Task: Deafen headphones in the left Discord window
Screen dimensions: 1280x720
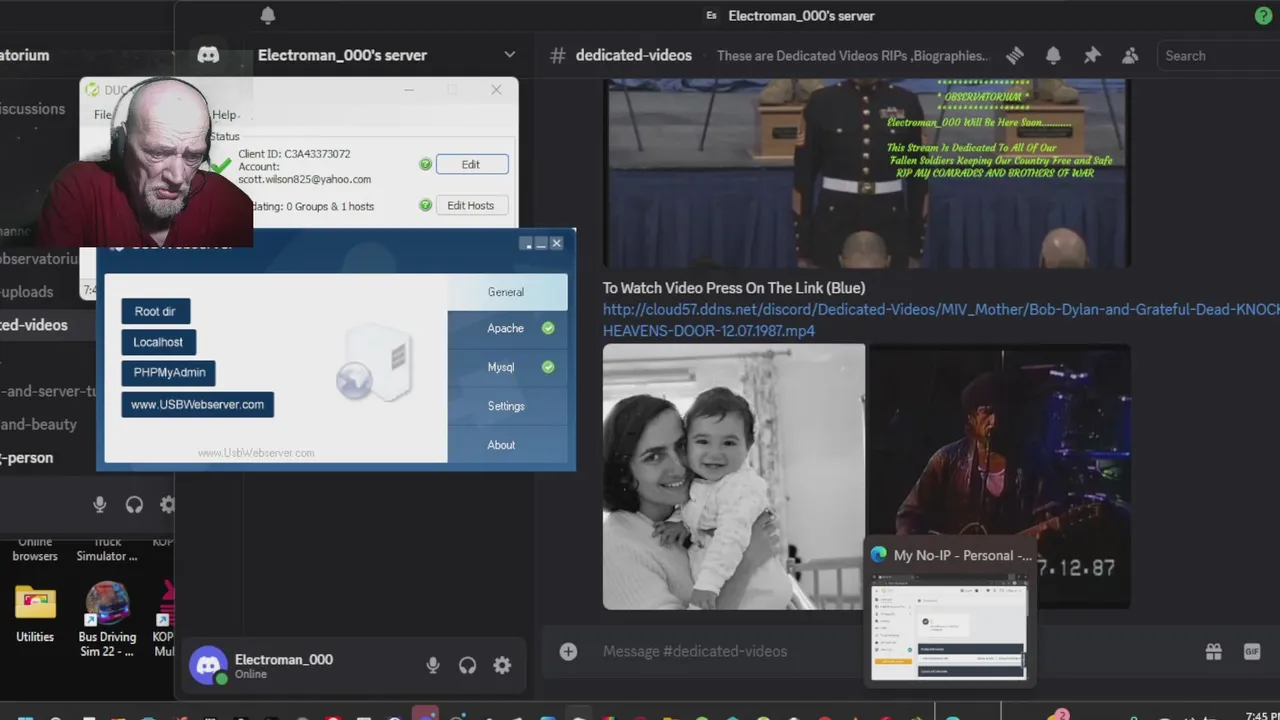Action: pos(134,505)
